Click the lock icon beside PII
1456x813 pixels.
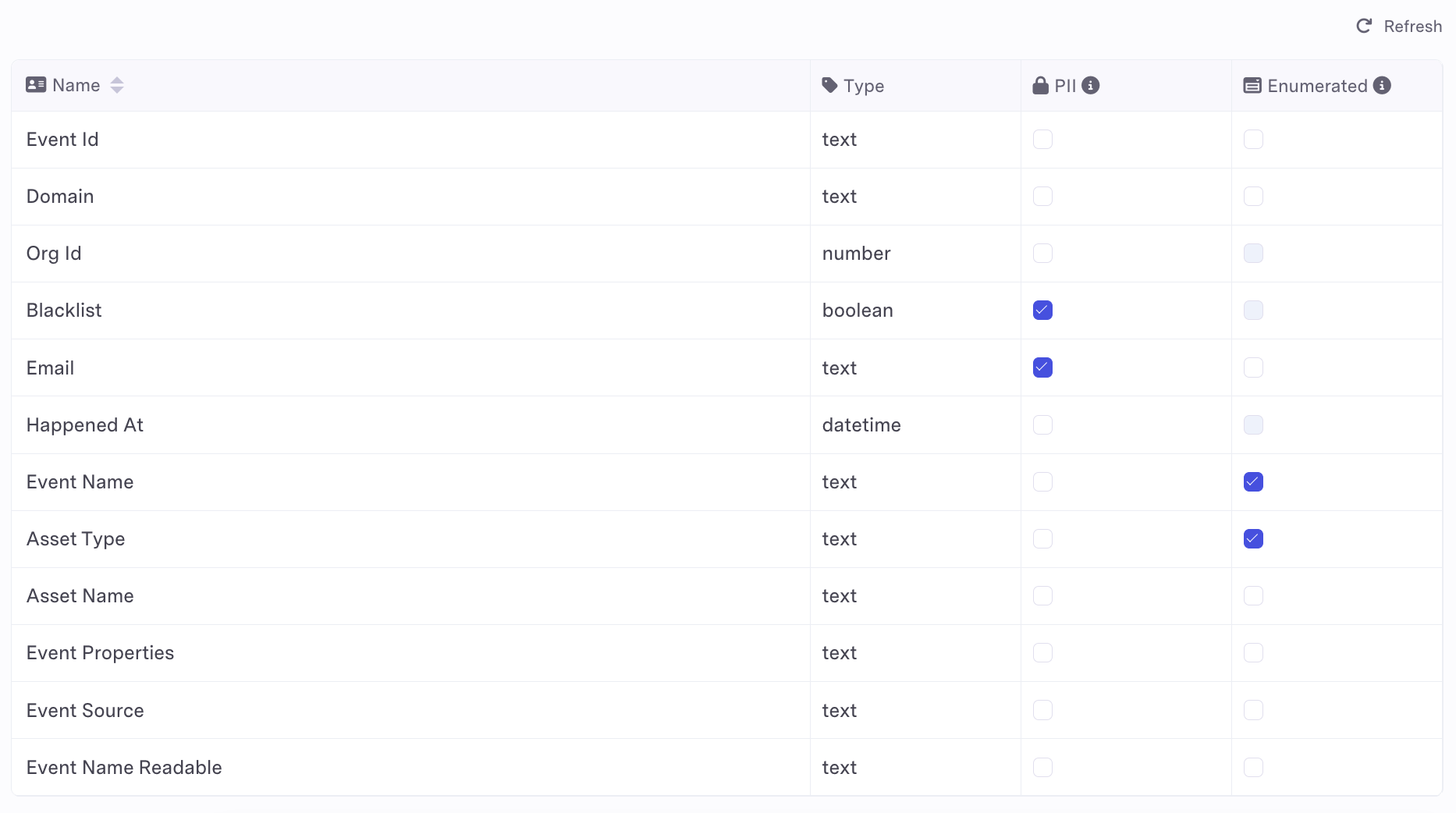coord(1040,85)
